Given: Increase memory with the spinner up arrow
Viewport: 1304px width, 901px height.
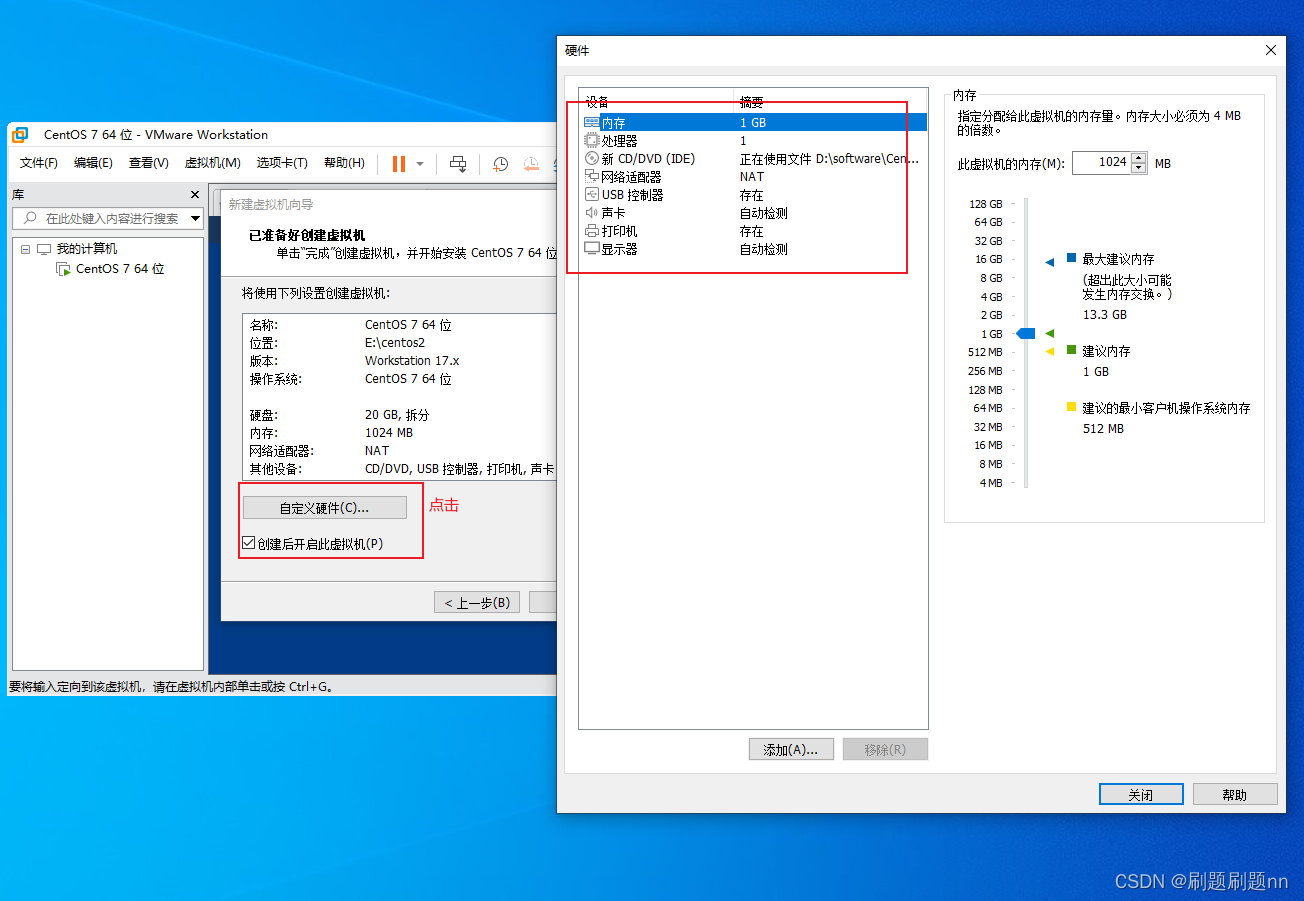Looking at the screenshot, I should pyautogui.click(x=1139, y=157).
